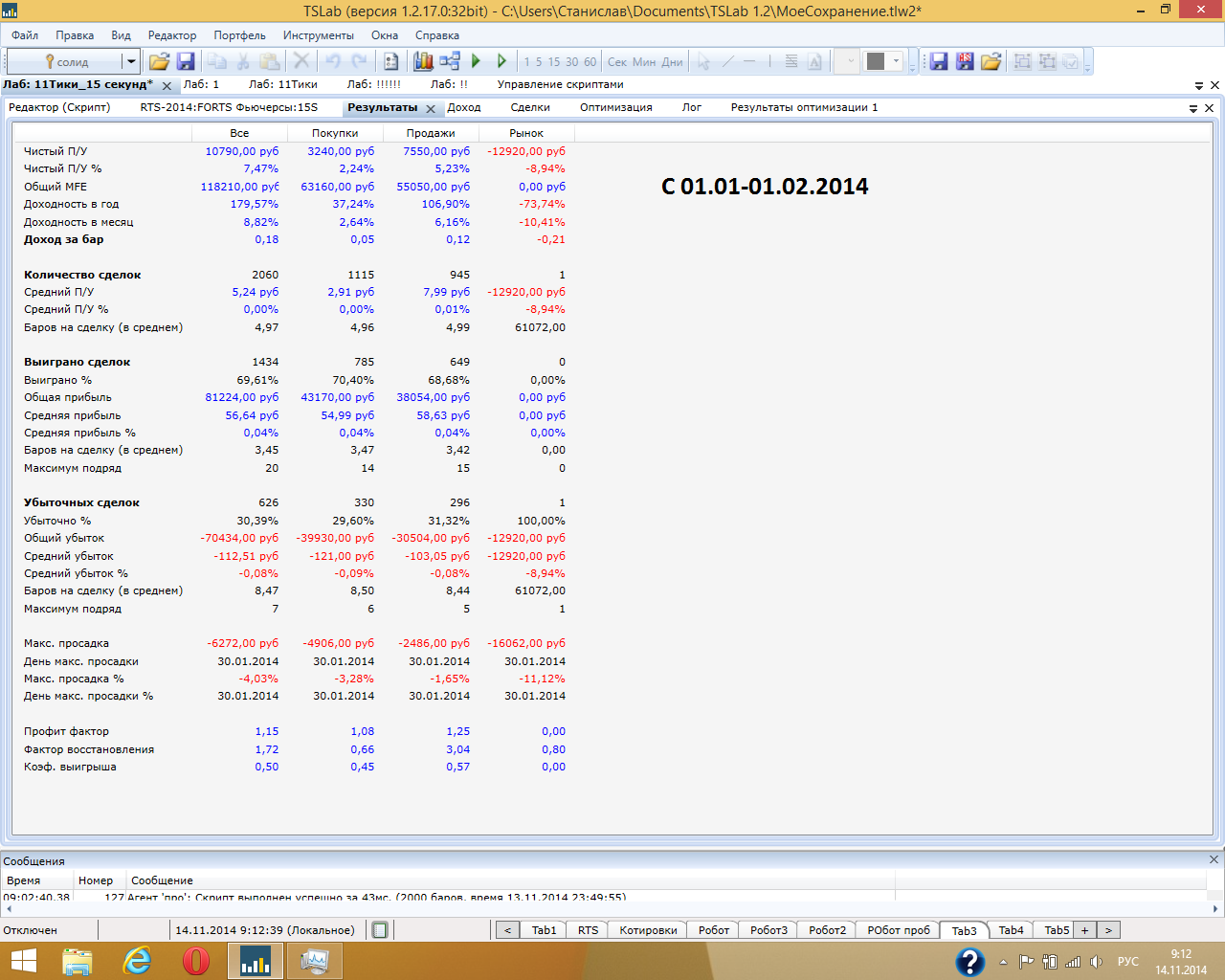This screenshot has width=1225, height=980.
Task: Click the first green run arrow
Action: 477,61
